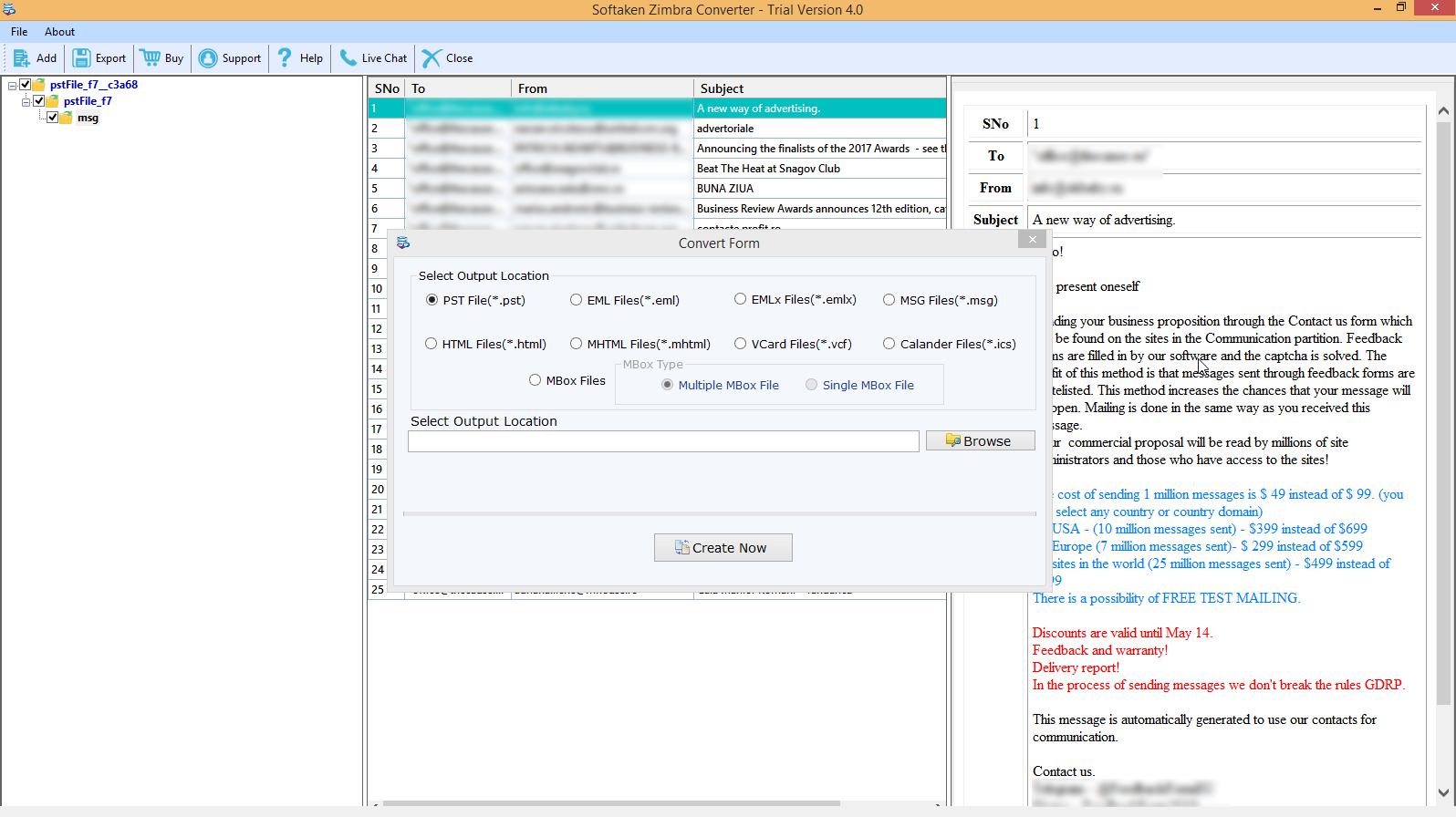1456x817 pixels.
Task: Click the Buy cart icon
Action: click(x=151, y=58)
